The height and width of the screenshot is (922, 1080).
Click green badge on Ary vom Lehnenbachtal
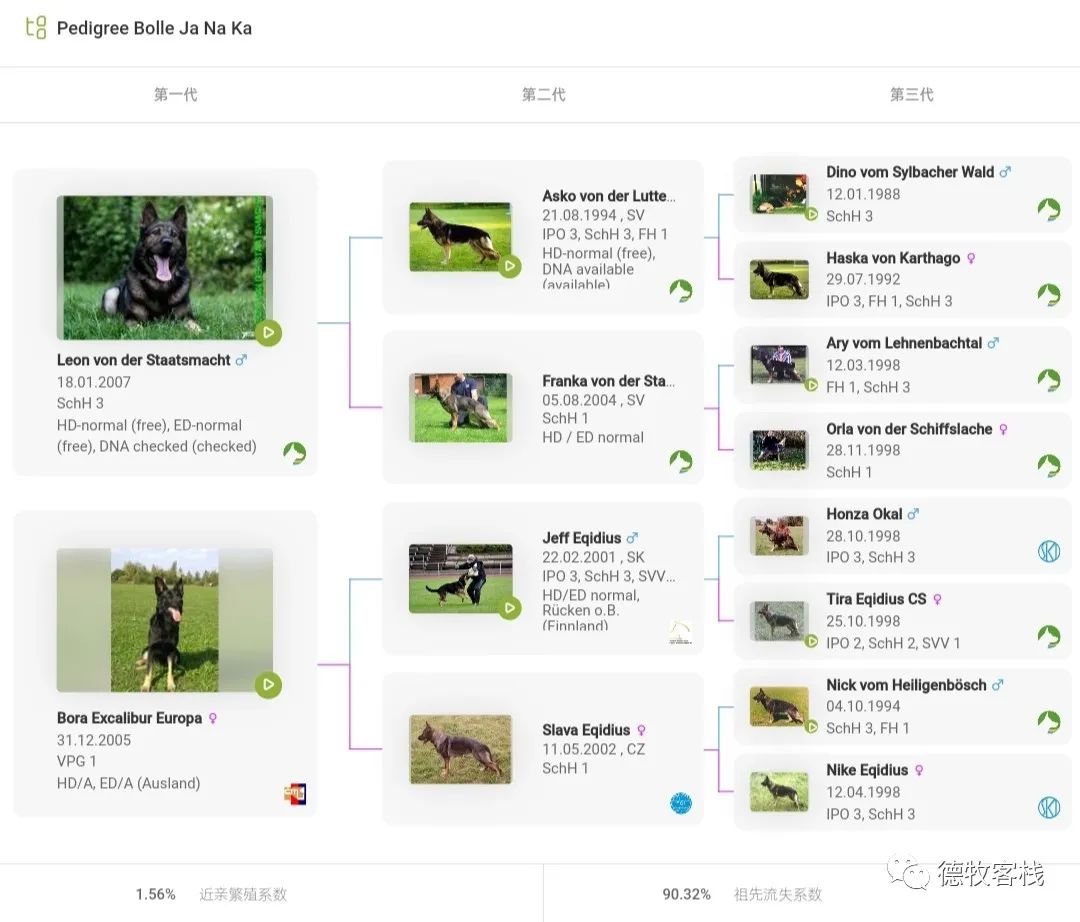(1049, 380)
